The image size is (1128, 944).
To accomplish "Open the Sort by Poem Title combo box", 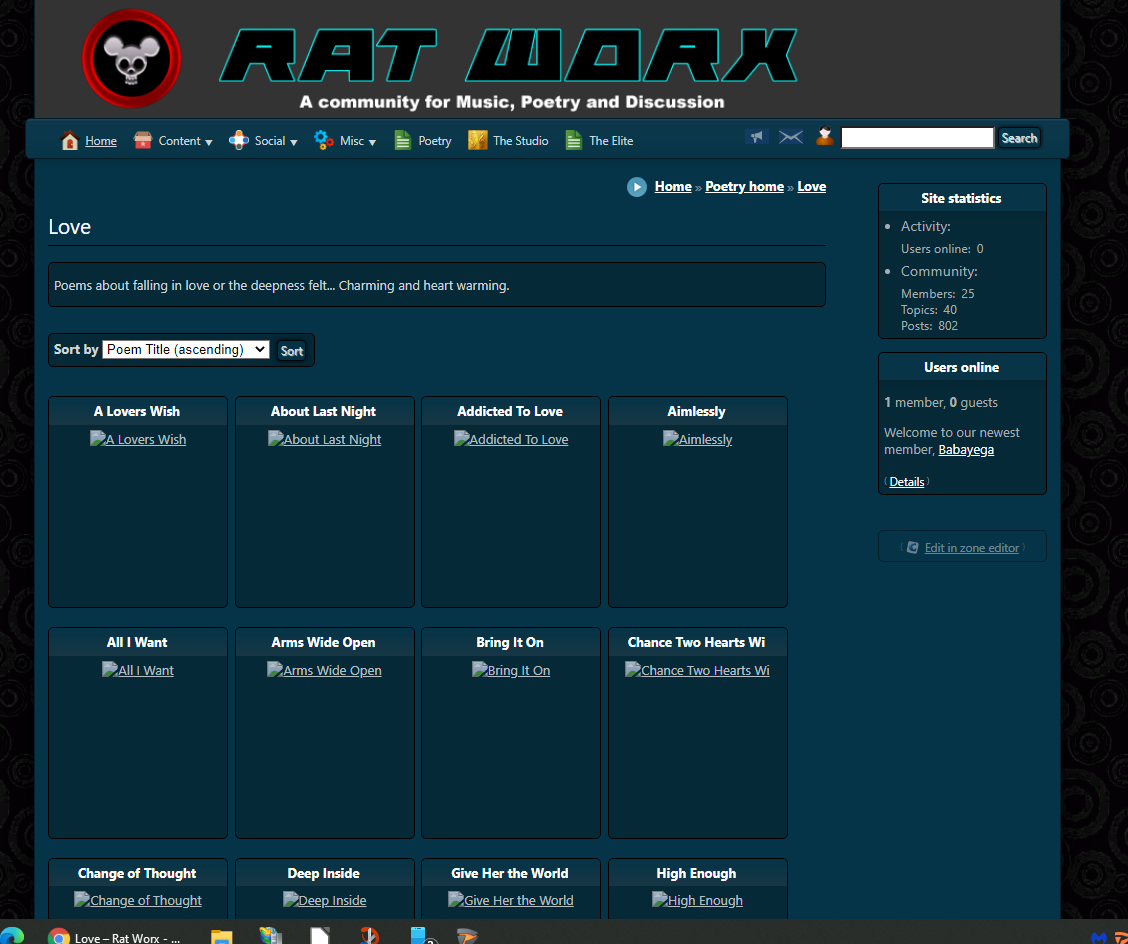I will [x=186, y=349].
